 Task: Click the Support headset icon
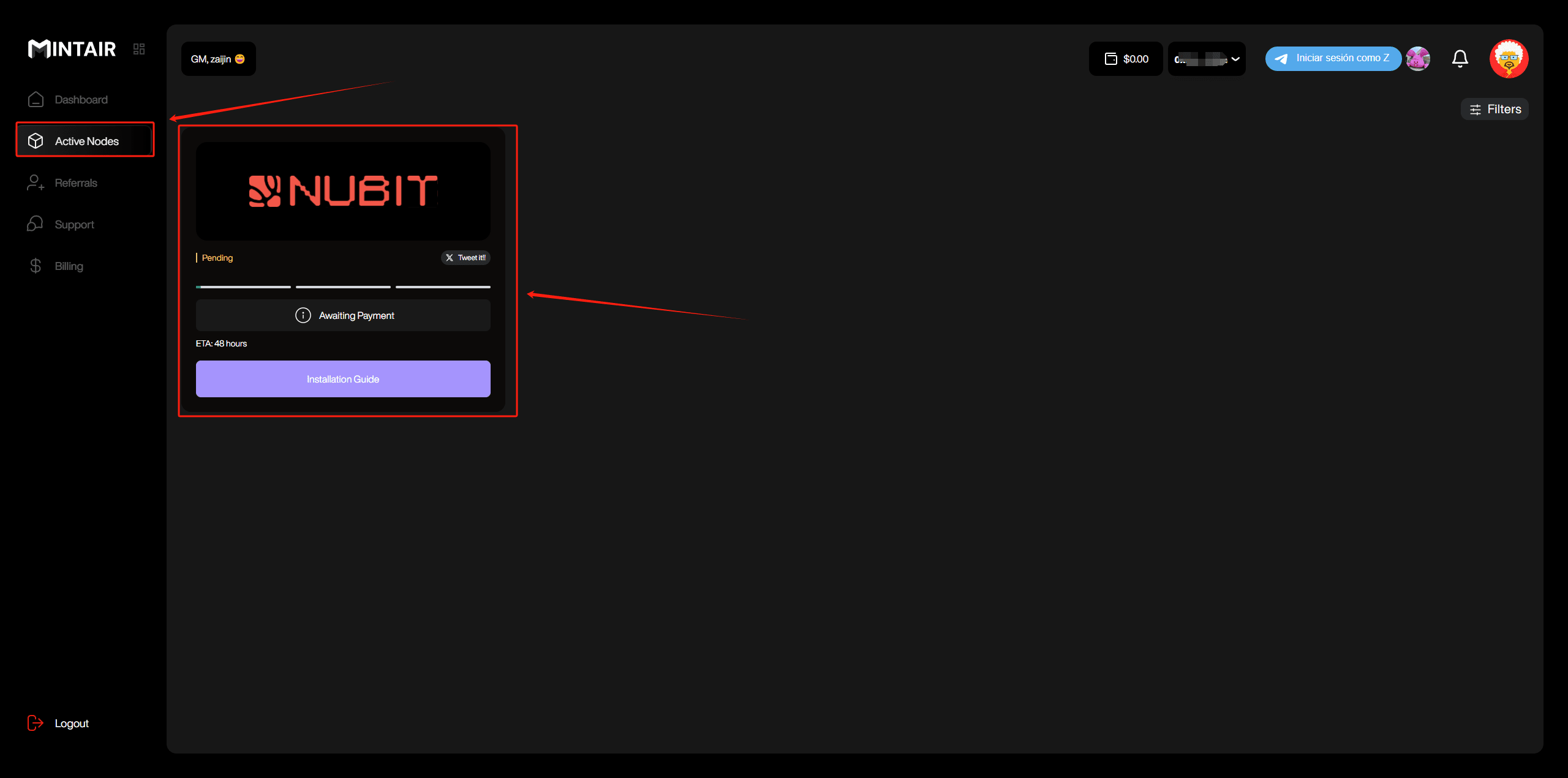pos(35,224)
